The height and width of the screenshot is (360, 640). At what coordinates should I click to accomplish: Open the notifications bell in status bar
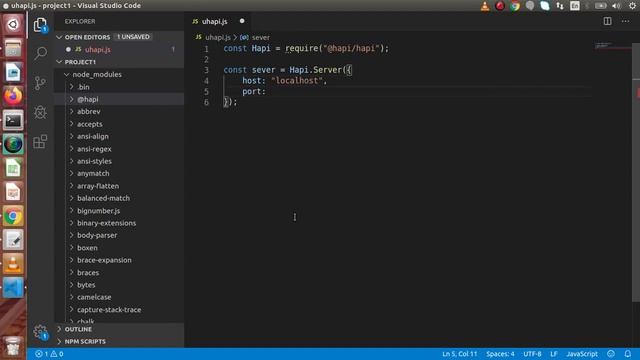click(x=627, y=354)
